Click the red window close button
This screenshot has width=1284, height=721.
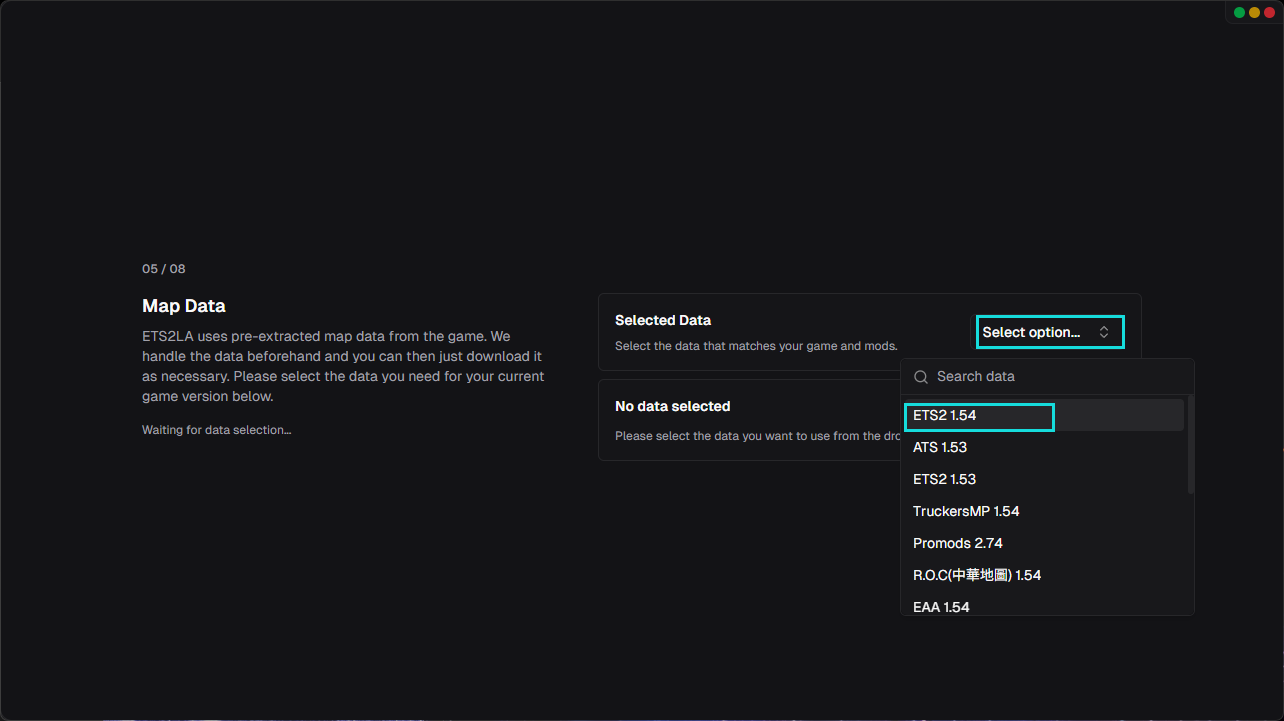(1269, 13)
